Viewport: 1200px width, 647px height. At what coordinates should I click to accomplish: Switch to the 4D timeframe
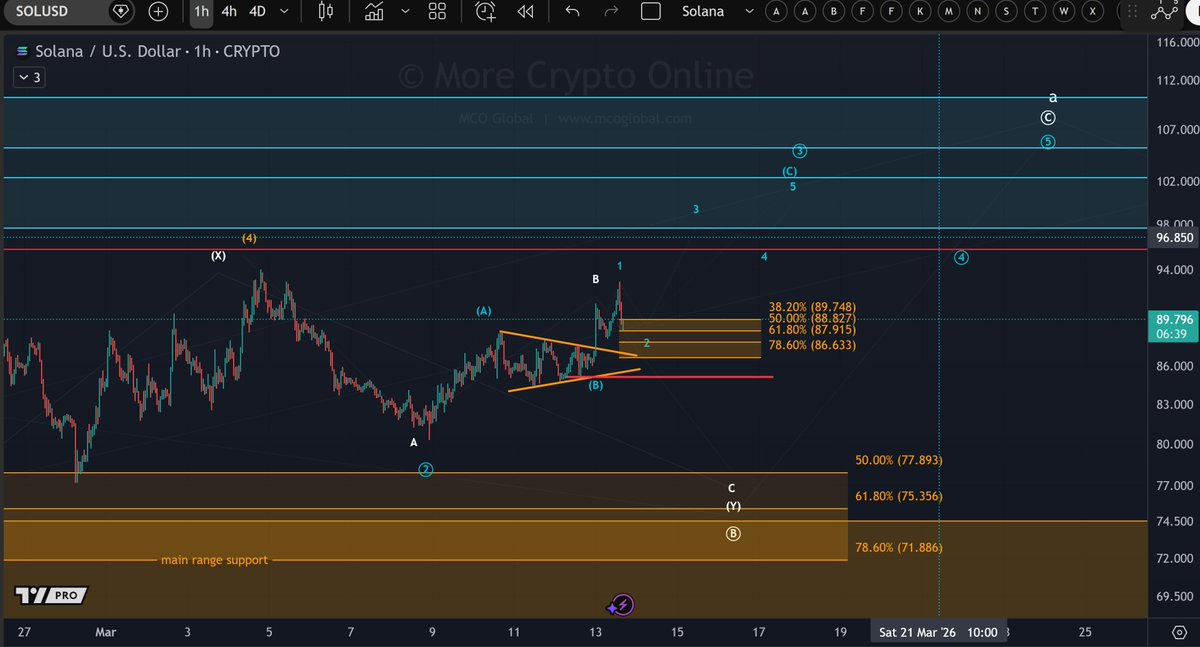pyautogui.click(x=258, y=12)
